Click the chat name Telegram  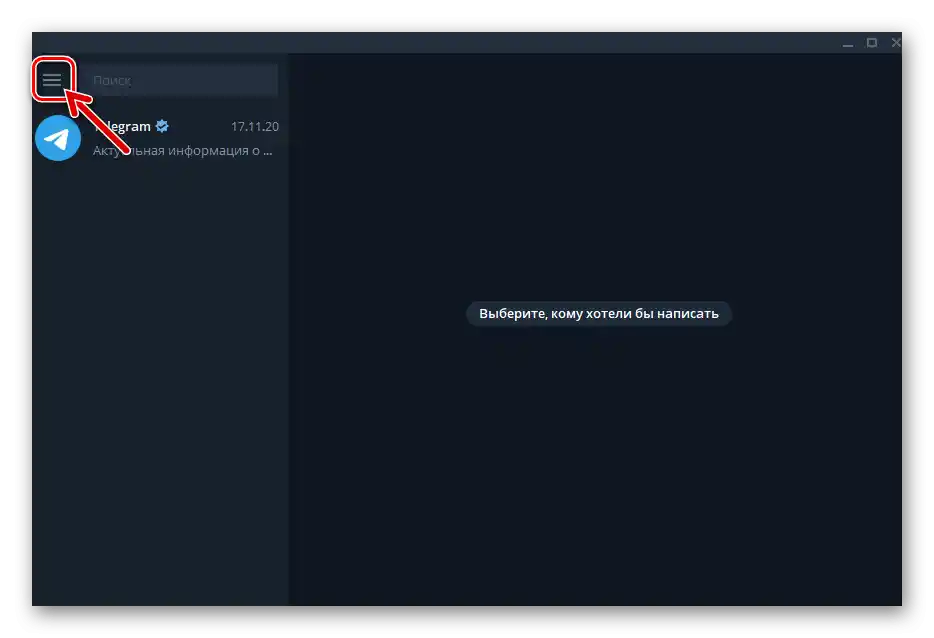(128, 126)
